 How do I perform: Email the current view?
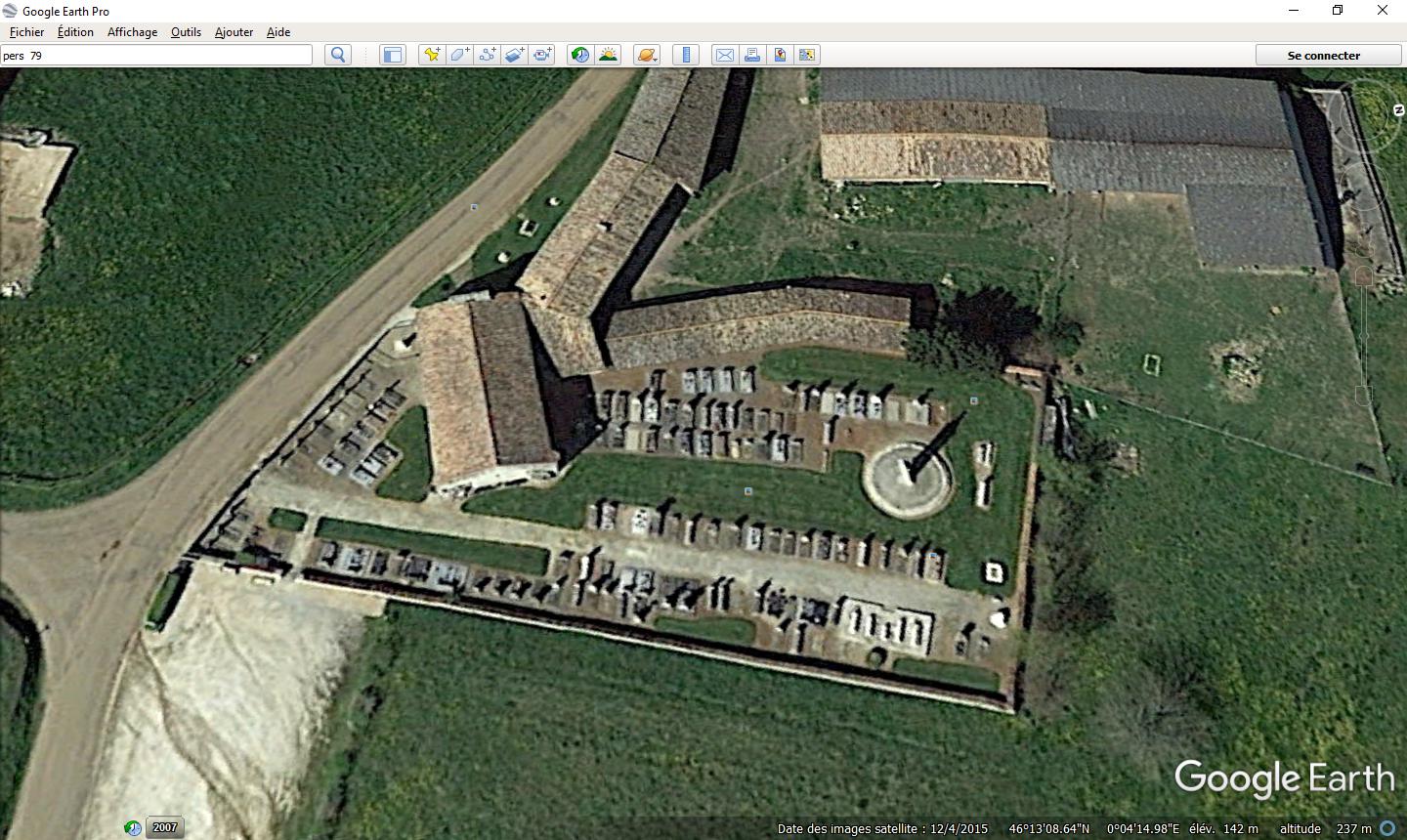coord(725,55)
